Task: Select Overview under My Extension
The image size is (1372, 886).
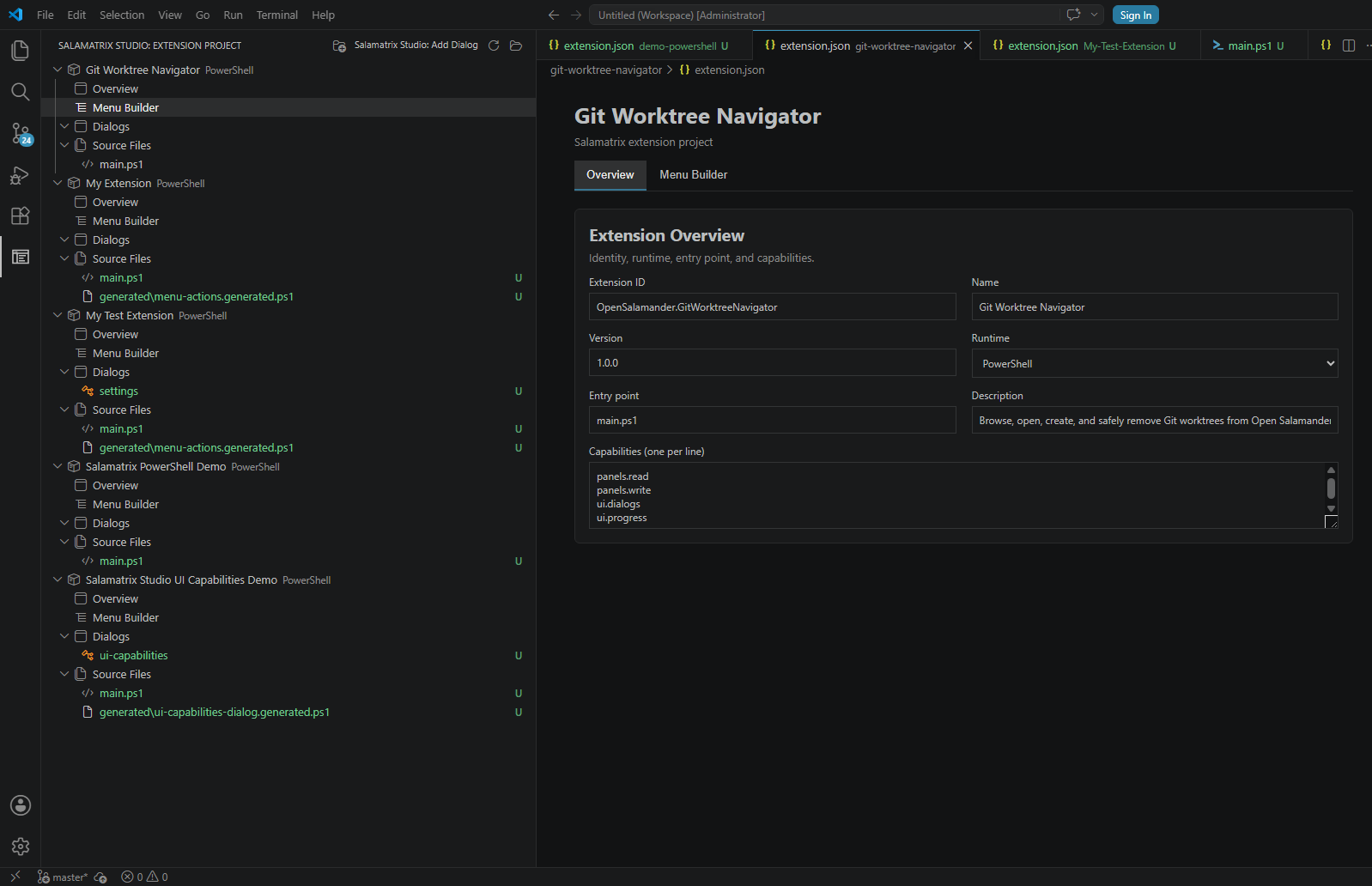Action: 288,202
